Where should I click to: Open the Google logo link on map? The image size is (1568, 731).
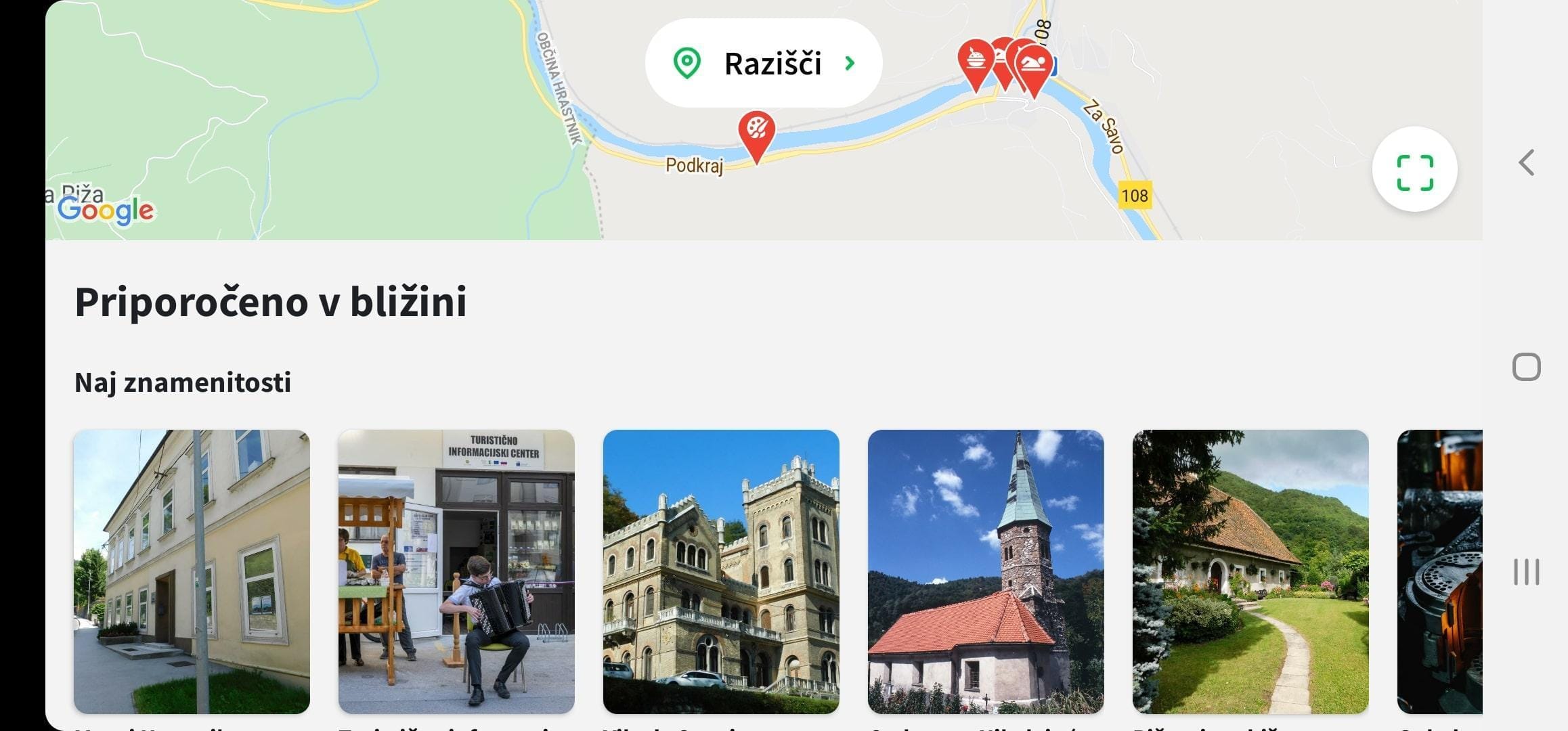tap(106, 211)
